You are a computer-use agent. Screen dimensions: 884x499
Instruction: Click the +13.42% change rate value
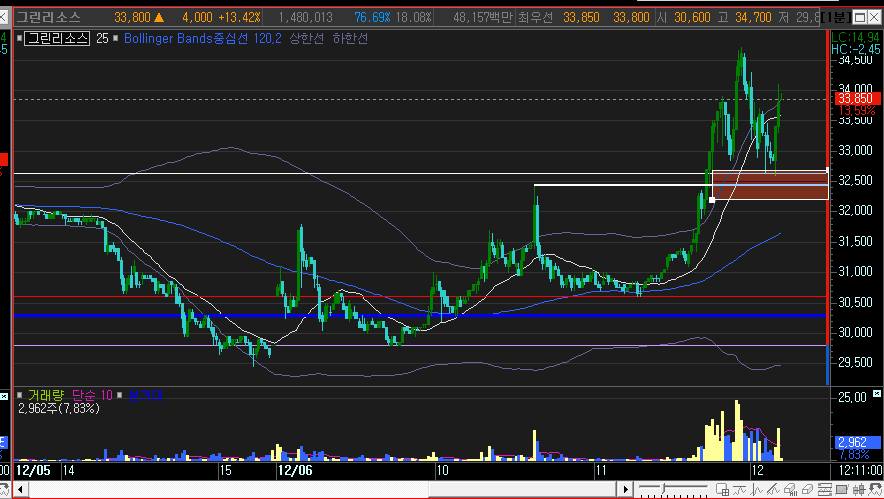coord(240,17)
